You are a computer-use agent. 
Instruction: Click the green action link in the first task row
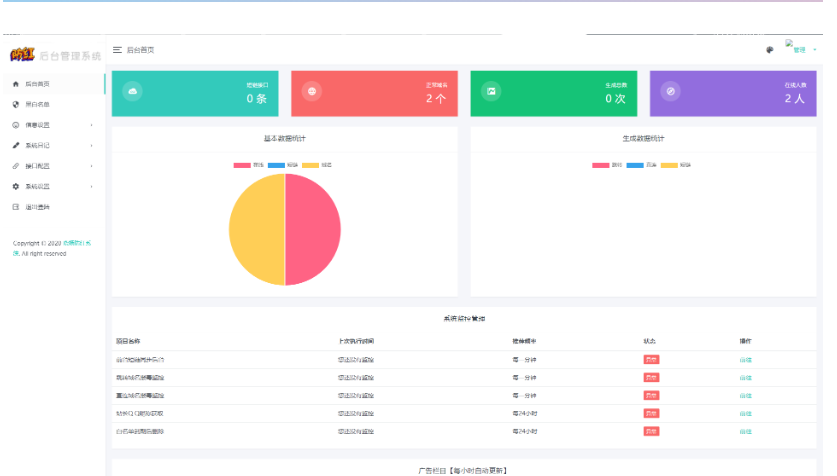coord(745,360)
